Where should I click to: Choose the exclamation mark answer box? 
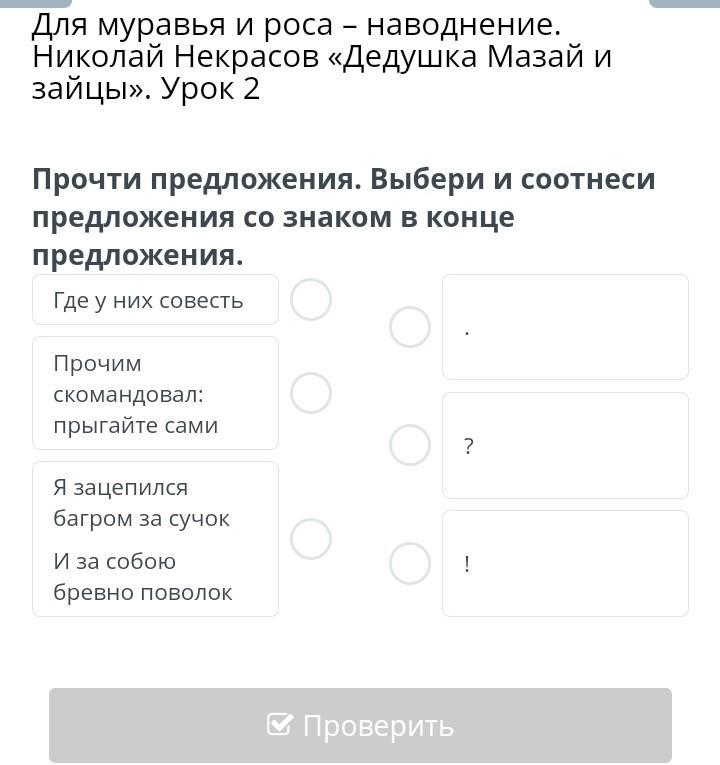tap(565, 563)
